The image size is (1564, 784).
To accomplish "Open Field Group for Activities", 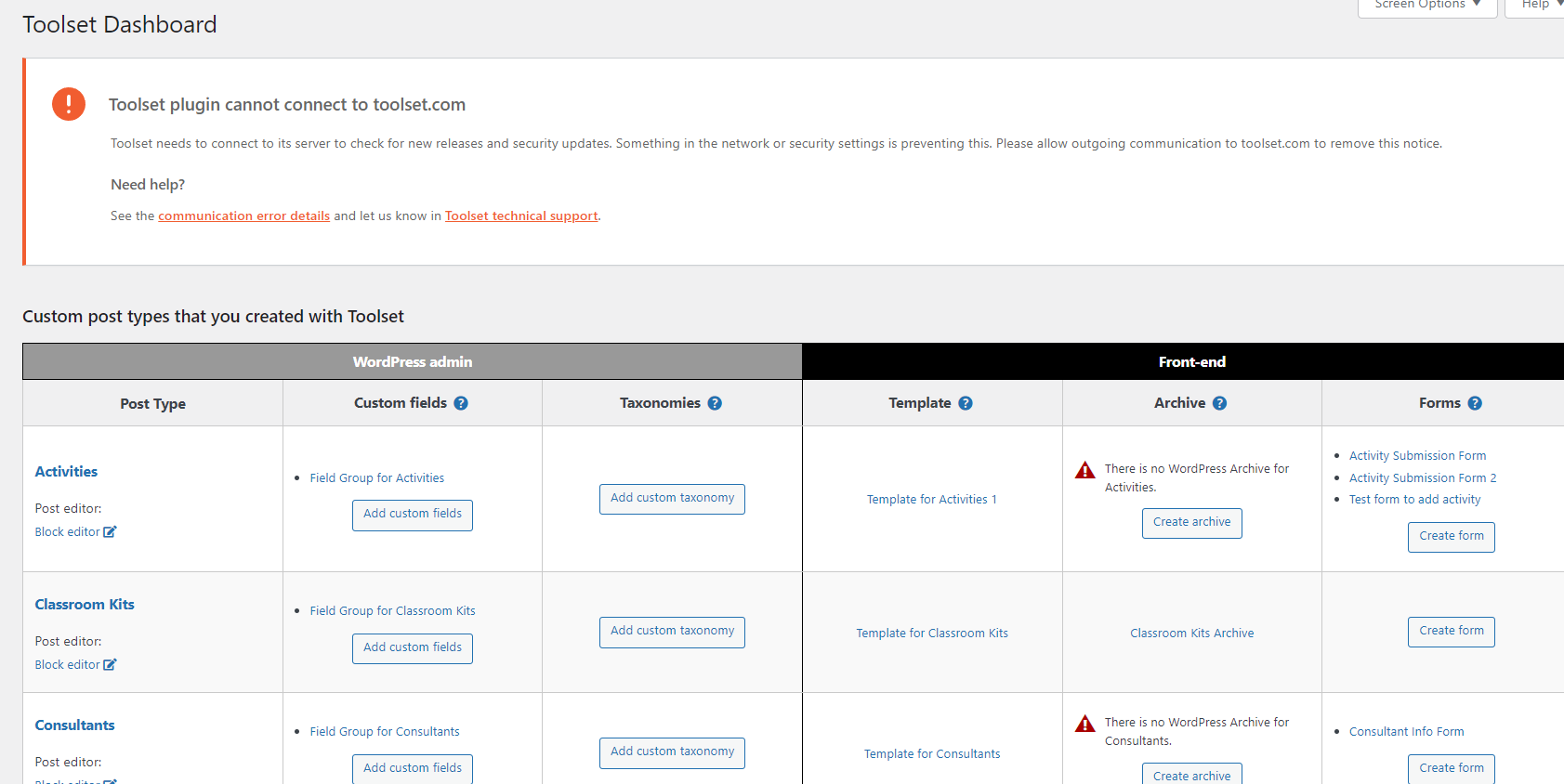I will (x=377, y=478).
